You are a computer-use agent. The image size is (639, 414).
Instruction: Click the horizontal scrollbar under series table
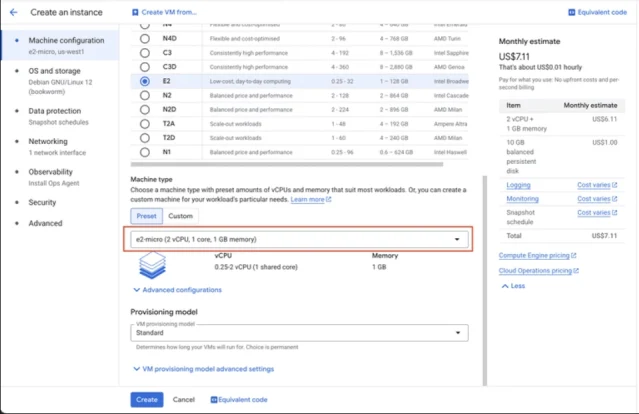tap(286, 164)
